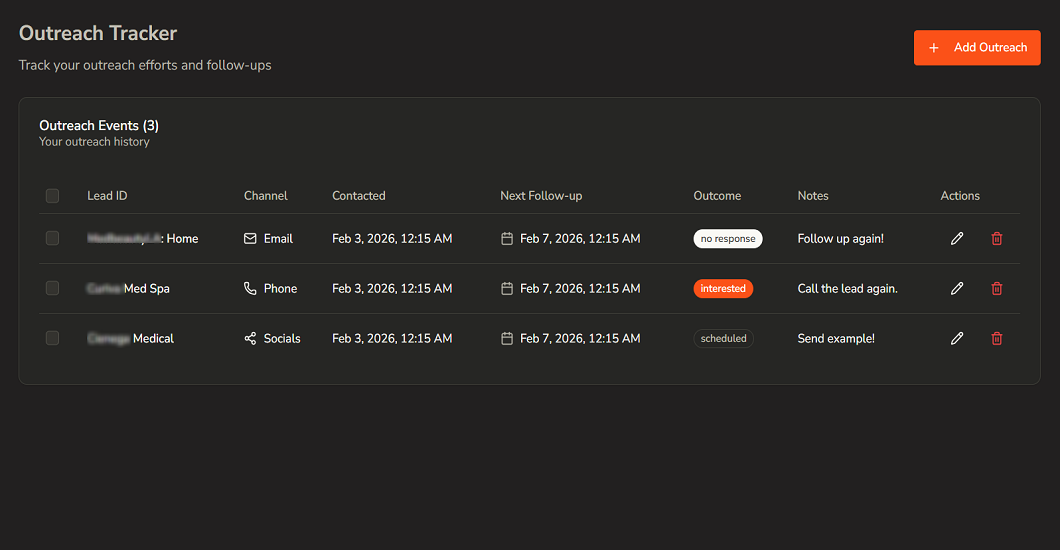The height and width of the screenshot is (550, 1060).
Task: Click the "scheduled" outcome badge
Action: point(723,338)
